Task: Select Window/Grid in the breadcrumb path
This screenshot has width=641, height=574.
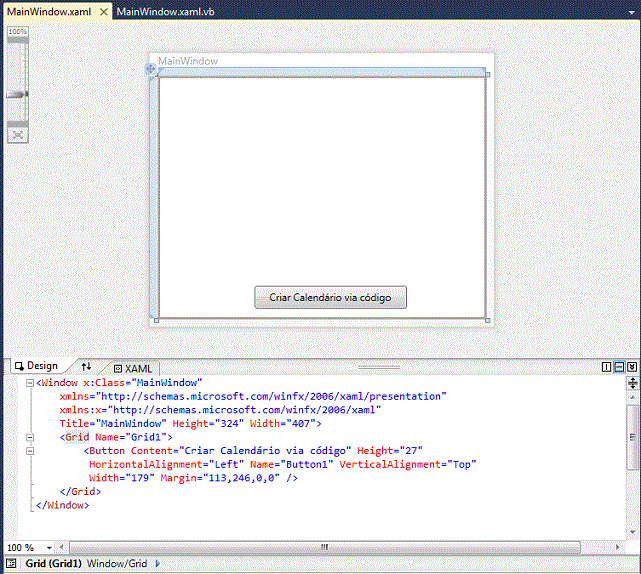Action: pos(117,563)
